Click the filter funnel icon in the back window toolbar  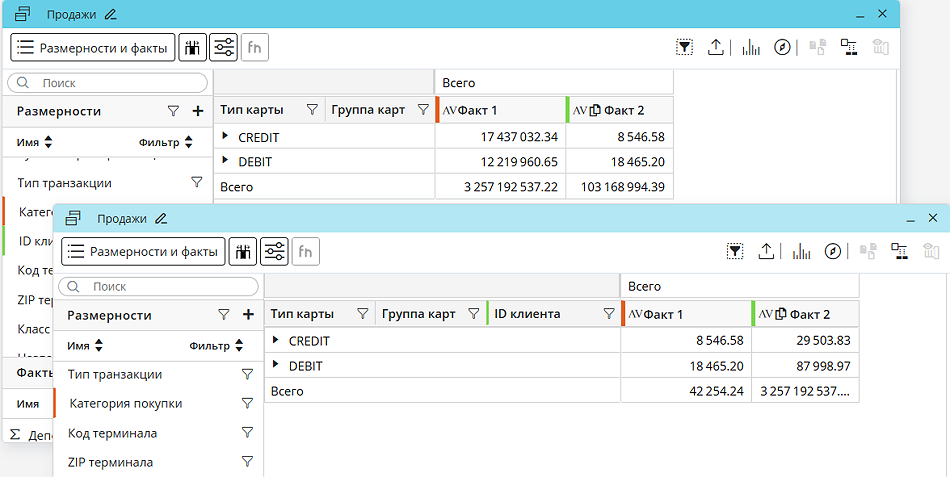point(685,47)
